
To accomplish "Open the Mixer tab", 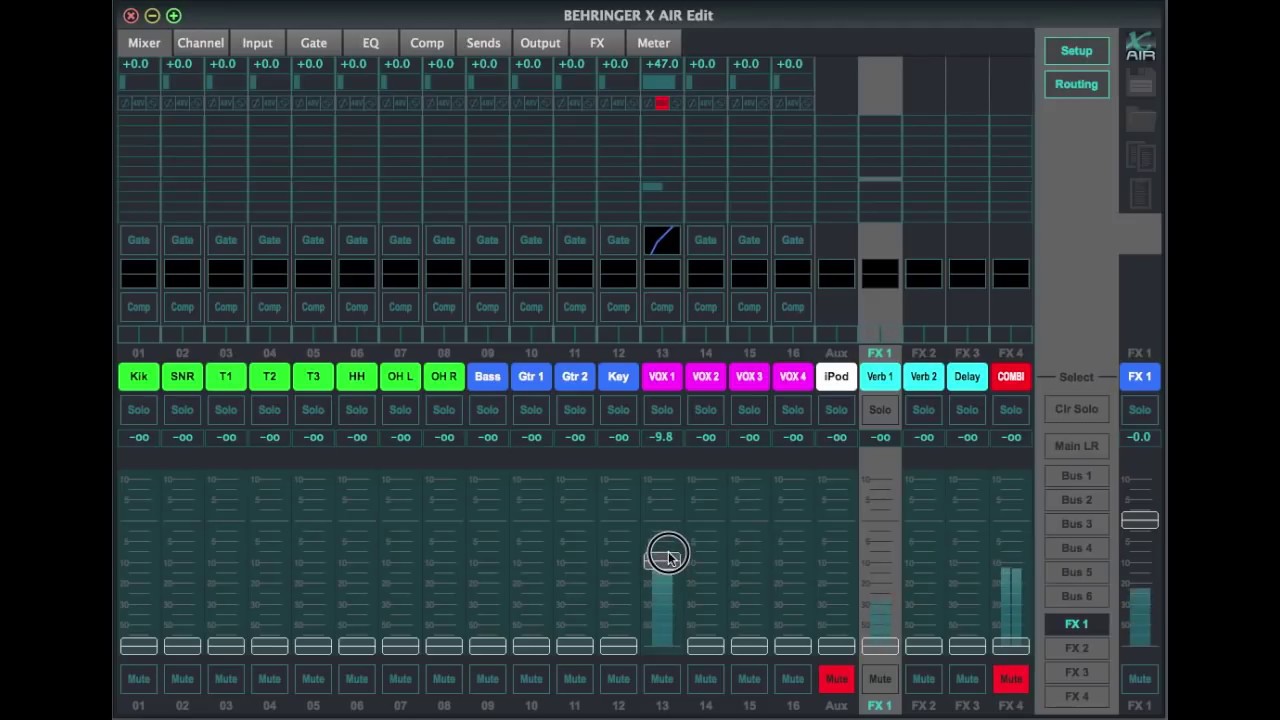I will [x=144, y=43].
